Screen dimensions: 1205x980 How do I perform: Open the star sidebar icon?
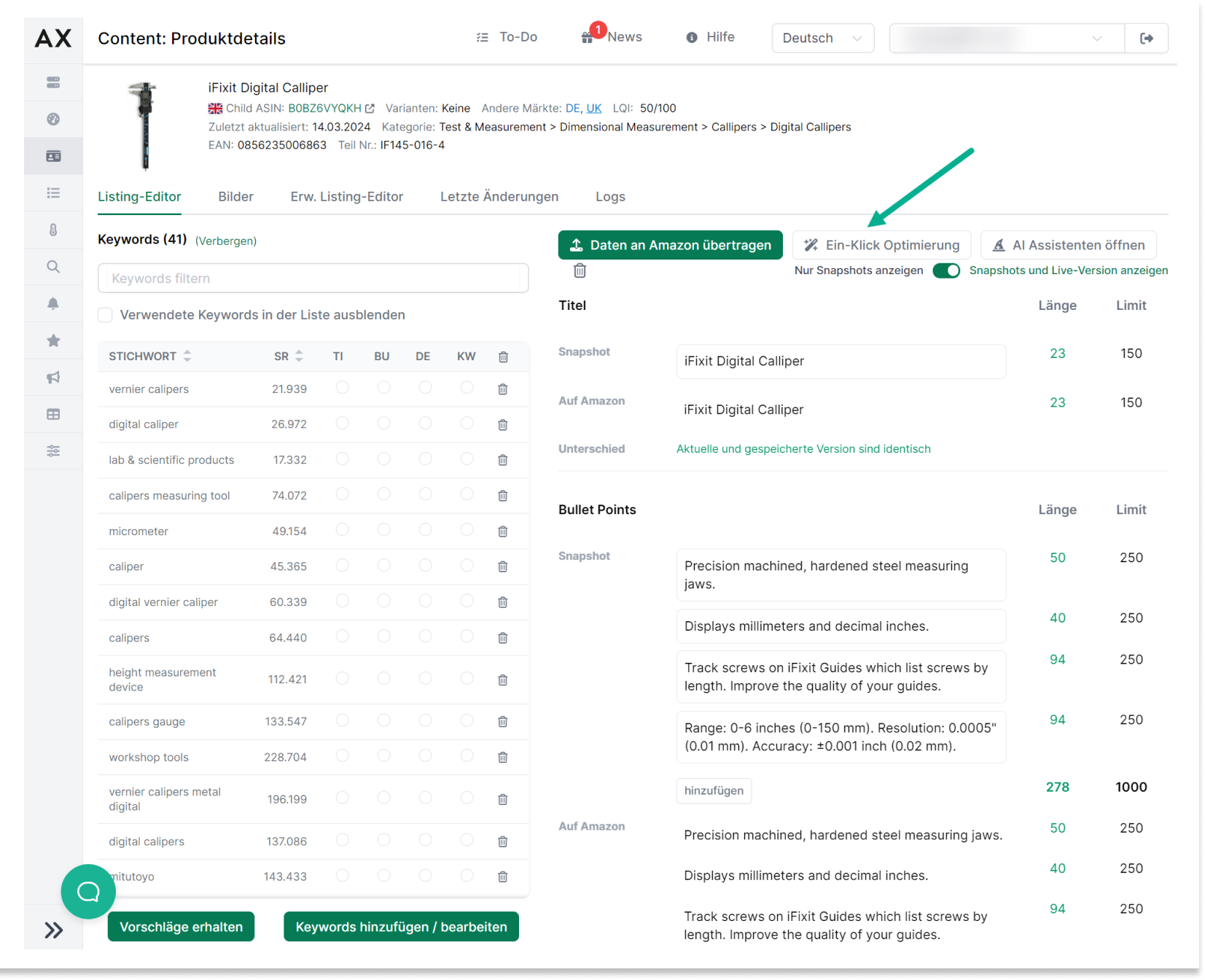(53, 341)
